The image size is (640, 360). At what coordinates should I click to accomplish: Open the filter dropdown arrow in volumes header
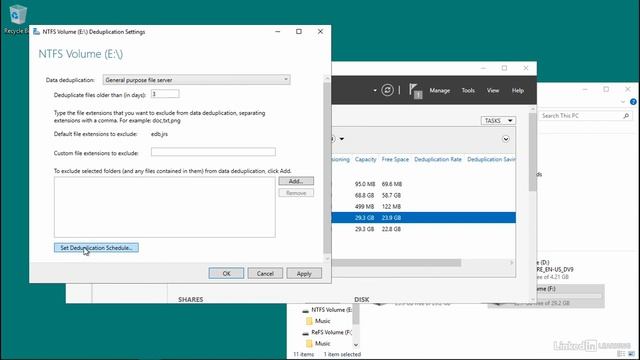coord(342,139)
